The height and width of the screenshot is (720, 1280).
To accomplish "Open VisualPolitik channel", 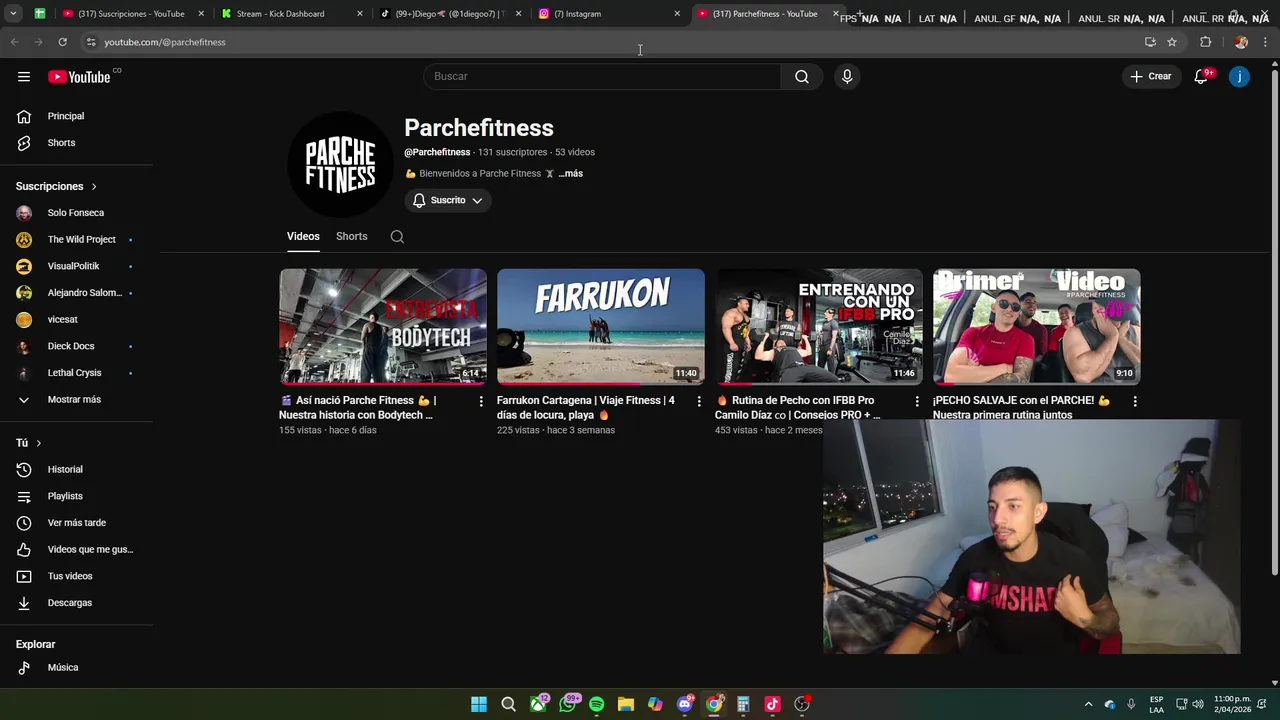I will (x=76, y=266).
